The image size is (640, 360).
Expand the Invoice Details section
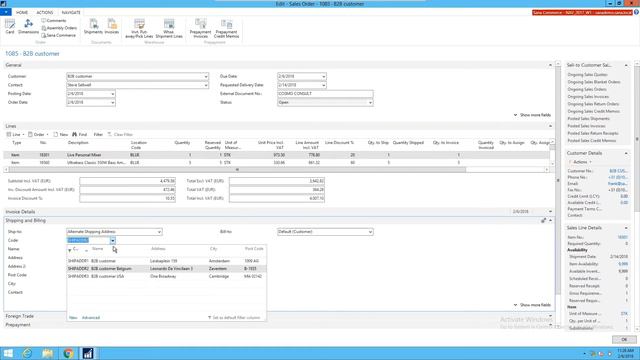[x=550, y=212]
